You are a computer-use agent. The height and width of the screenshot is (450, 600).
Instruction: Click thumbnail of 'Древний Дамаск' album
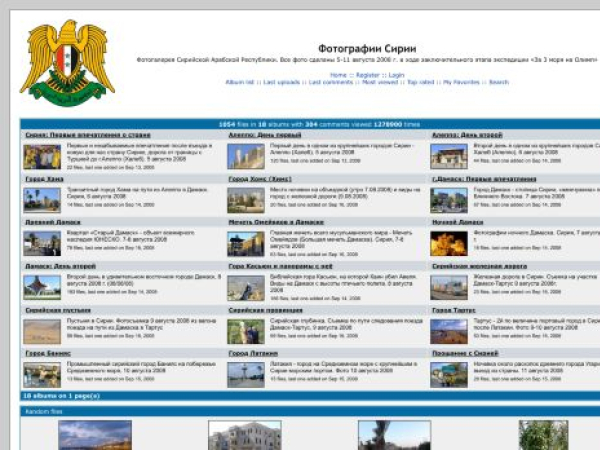42,244
